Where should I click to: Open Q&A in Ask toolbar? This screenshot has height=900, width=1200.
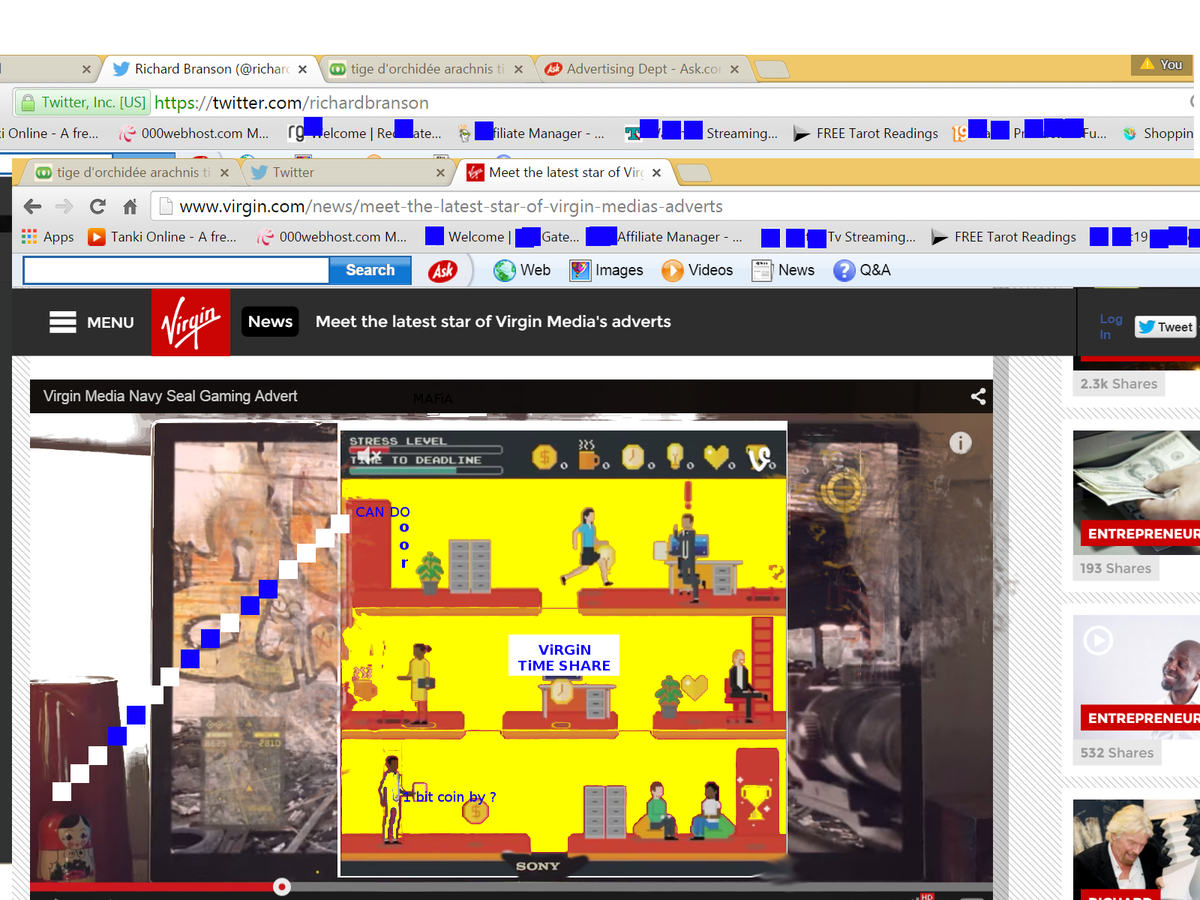click(862, 270)
